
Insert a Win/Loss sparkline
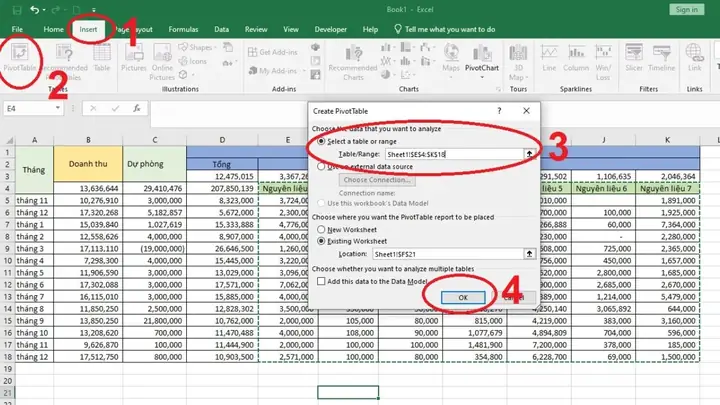[603, 62]
